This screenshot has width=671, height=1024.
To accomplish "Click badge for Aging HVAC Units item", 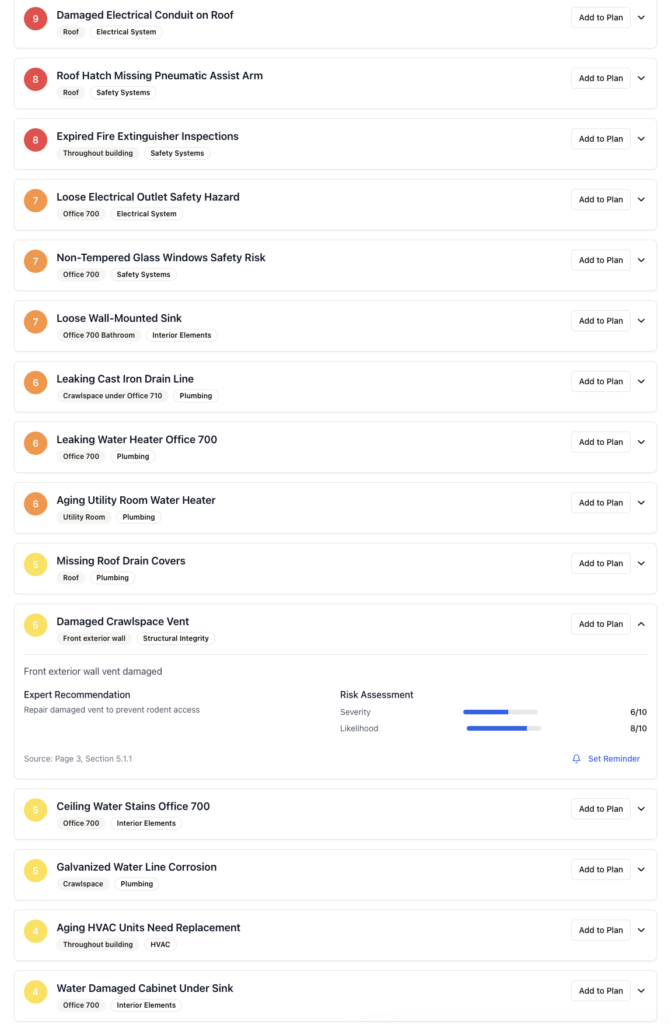I will coord(36,932).
